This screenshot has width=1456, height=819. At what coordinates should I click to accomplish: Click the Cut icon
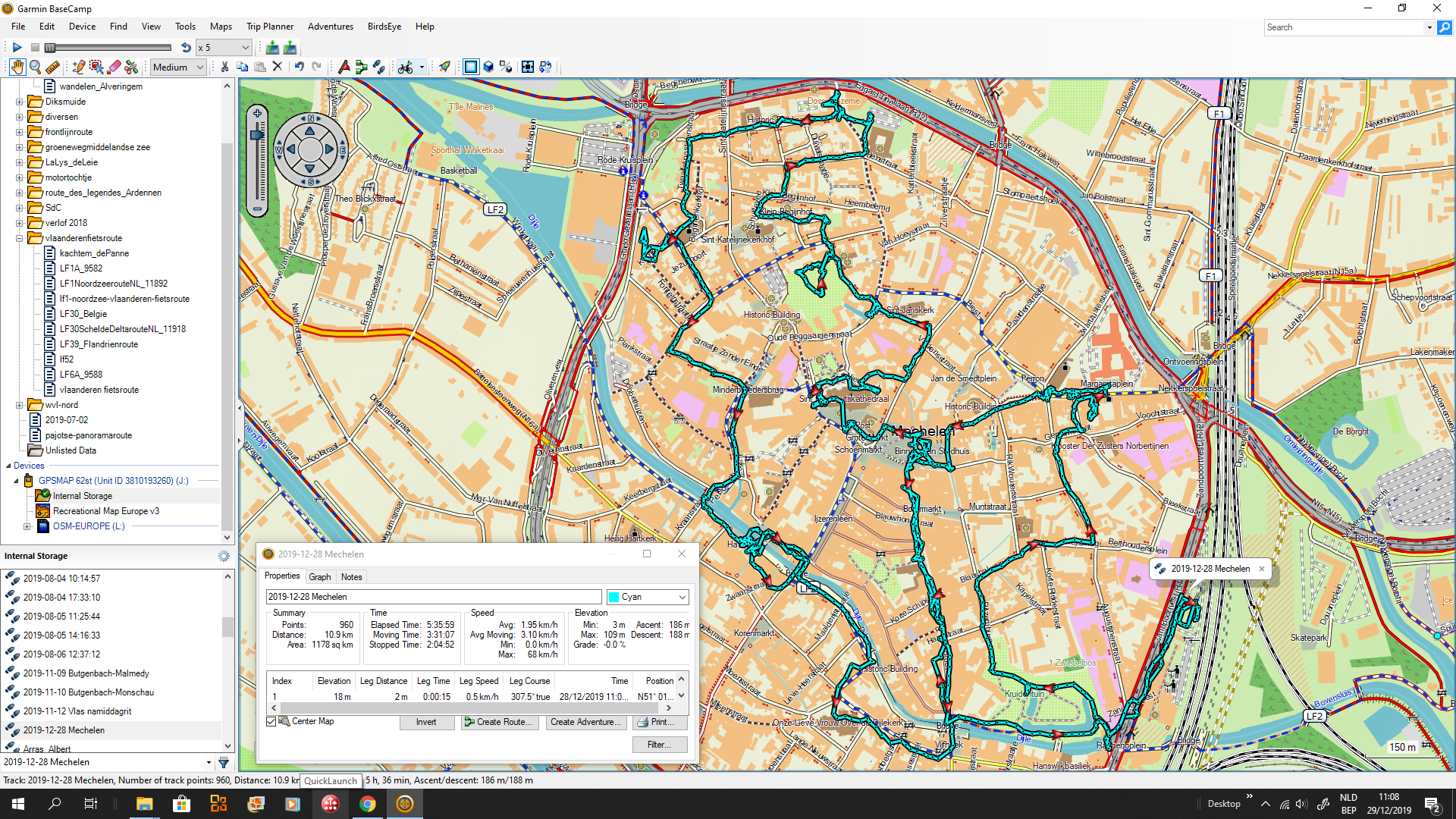(x=224, y=67)
